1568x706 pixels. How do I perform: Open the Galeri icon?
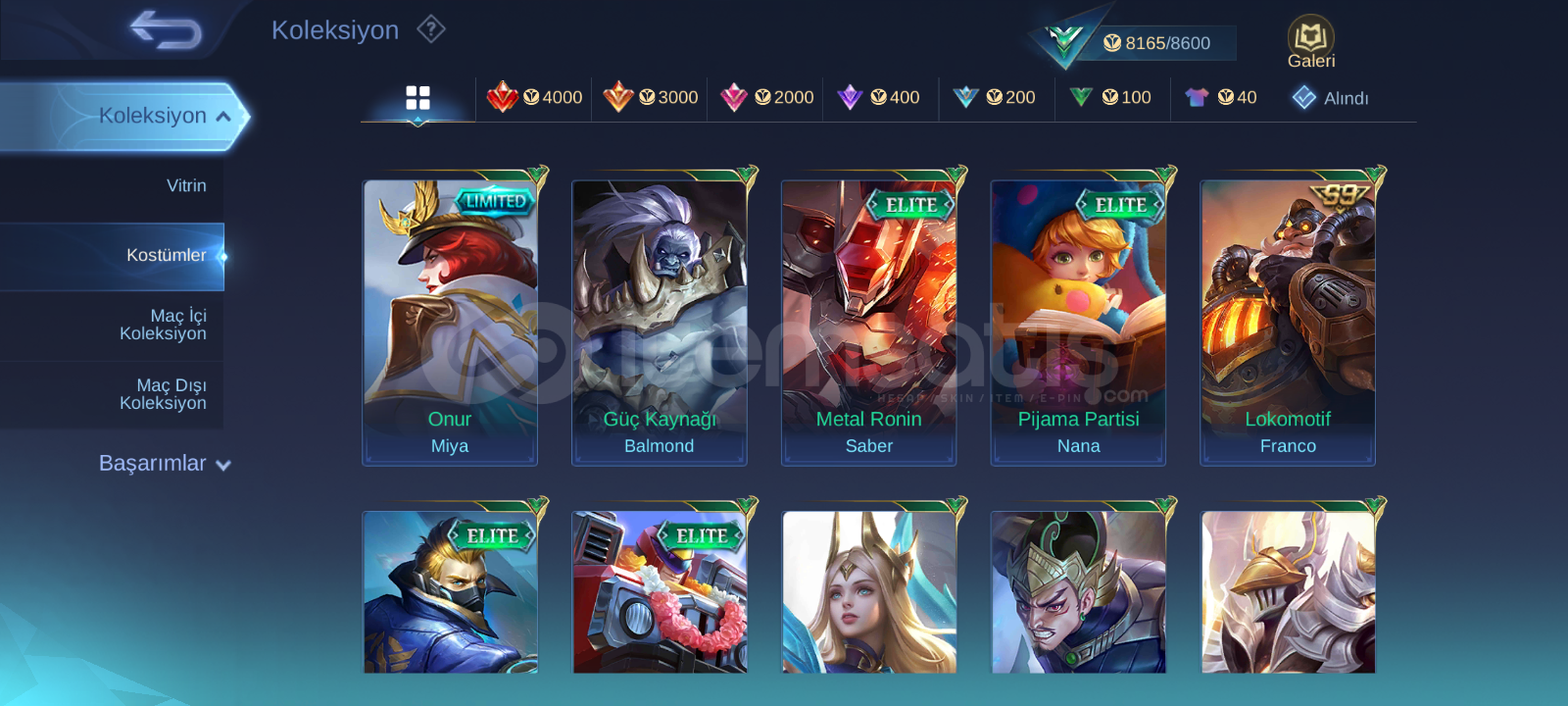tap(1311, 42)
